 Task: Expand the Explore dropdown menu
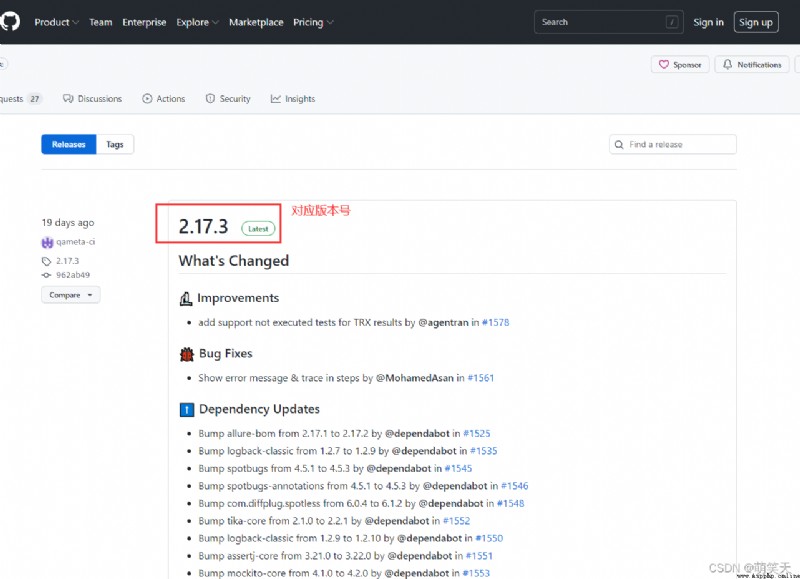click(x=197, y=22)
